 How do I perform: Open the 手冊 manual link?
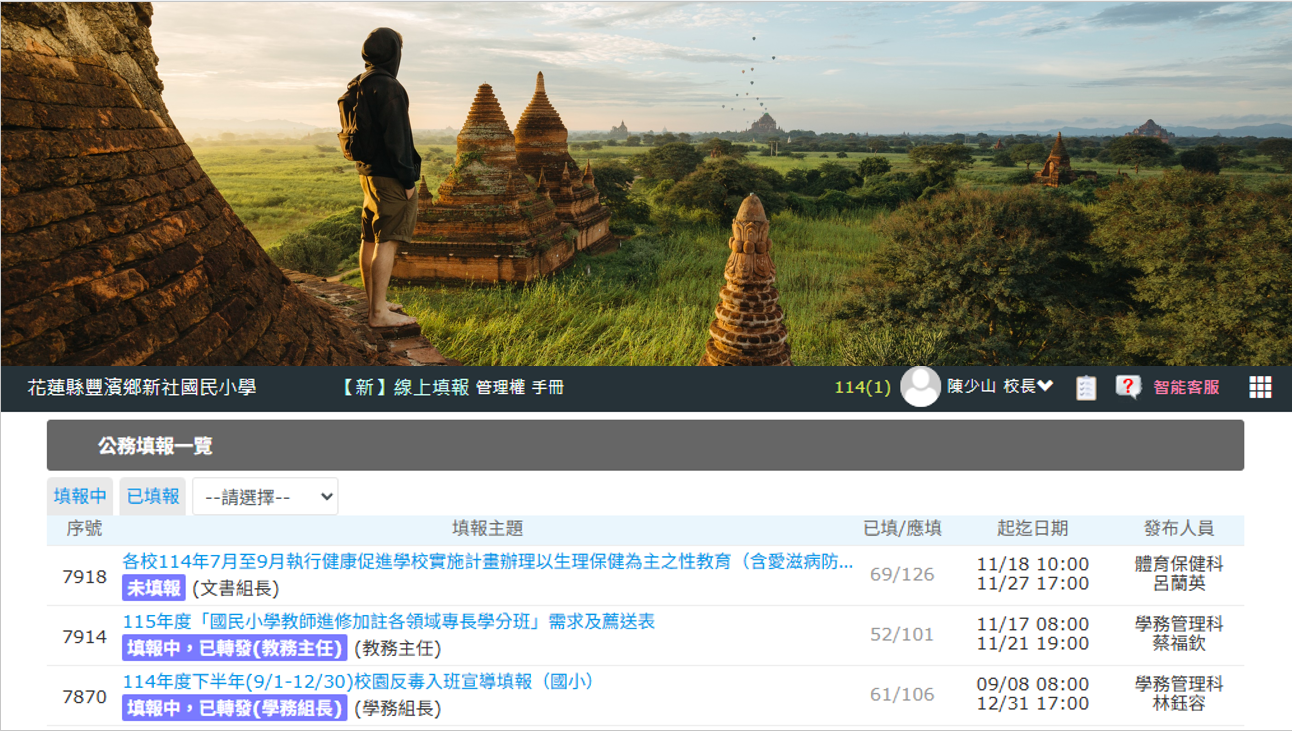pyautogui.click(x=548, y=388)
